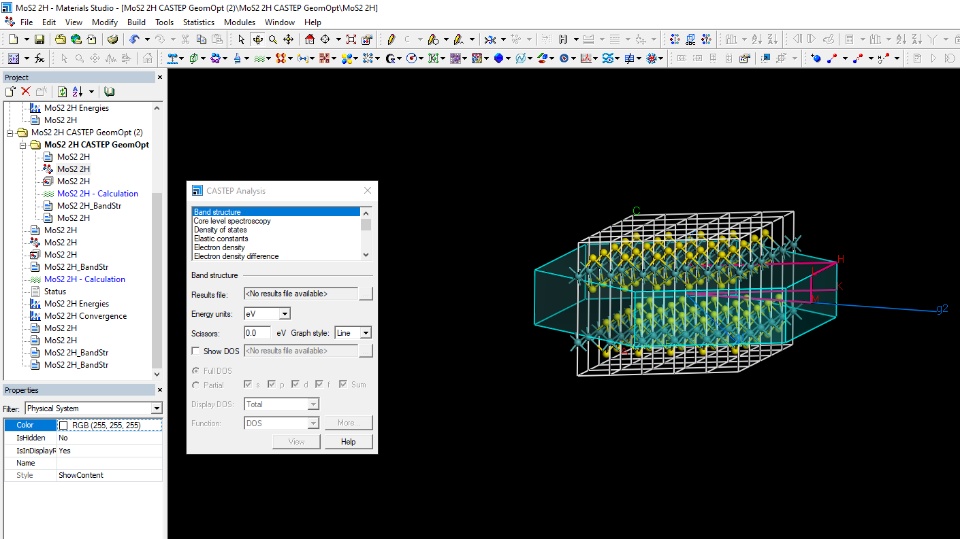Image resolution: width=960 pixels, height=539 pixels.
Task: Toggle the 'f' orbital checkbox
Action: click(x=319, y=384)
